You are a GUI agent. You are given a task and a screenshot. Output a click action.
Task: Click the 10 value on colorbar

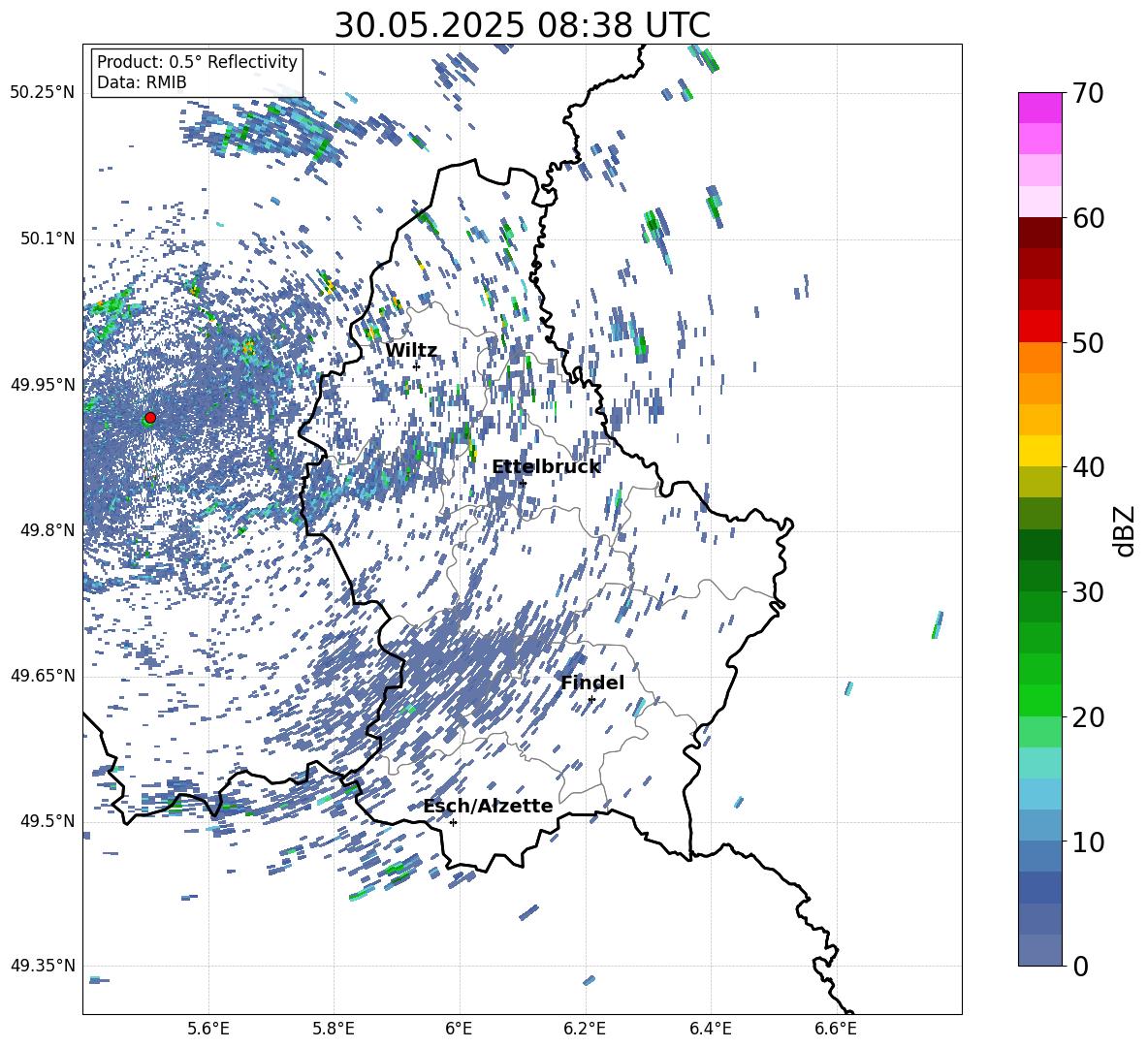point(1088,842)
